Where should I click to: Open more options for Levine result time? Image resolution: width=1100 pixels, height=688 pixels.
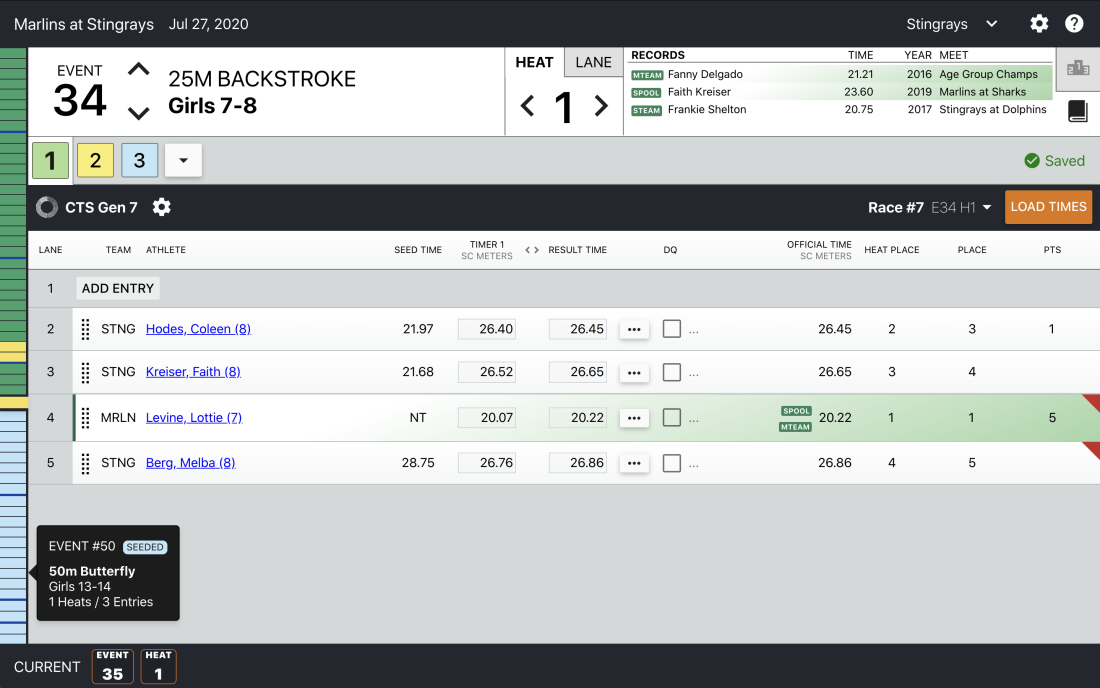[x=634, y=418]
